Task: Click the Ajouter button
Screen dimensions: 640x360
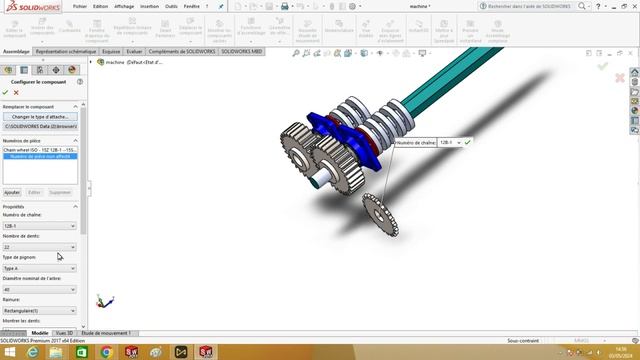Action: 12,192
